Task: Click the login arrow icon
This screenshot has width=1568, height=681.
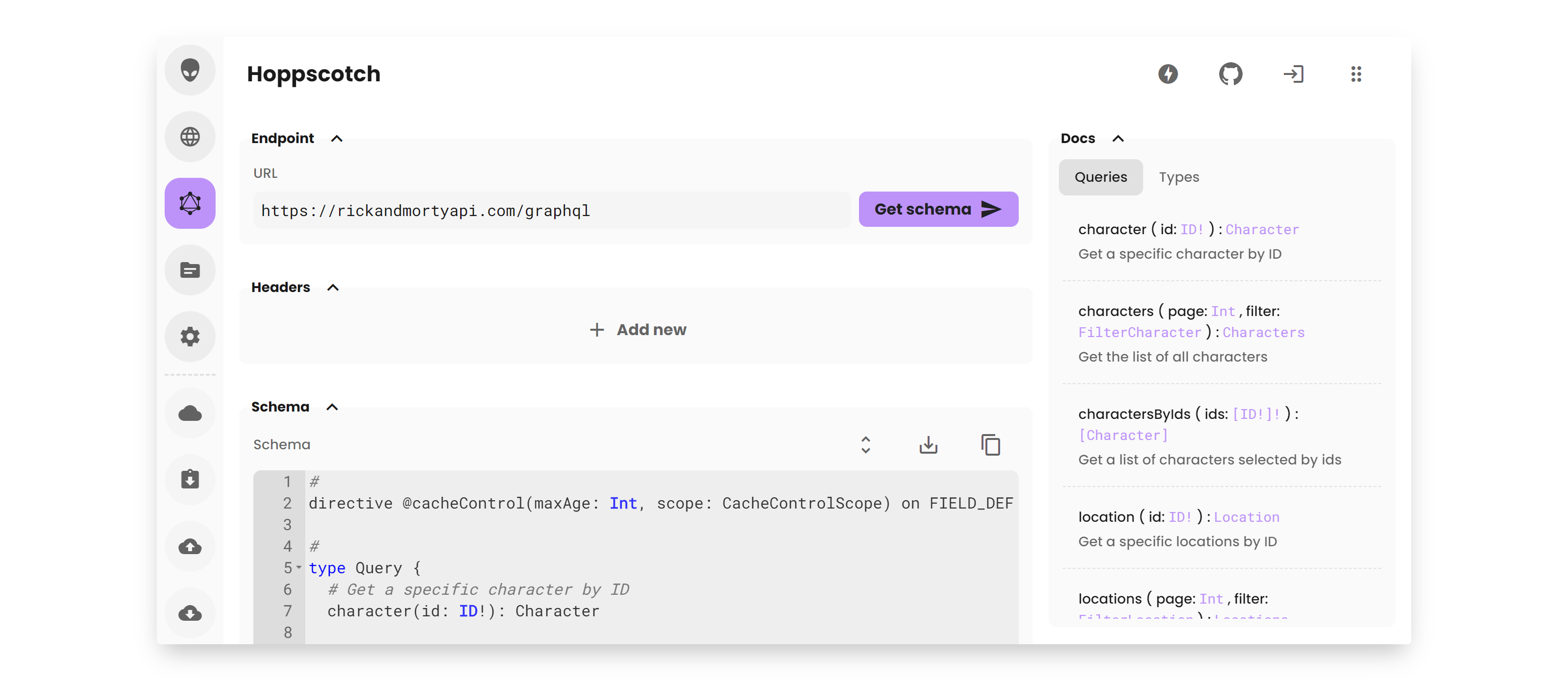Action: (1293, 74)
